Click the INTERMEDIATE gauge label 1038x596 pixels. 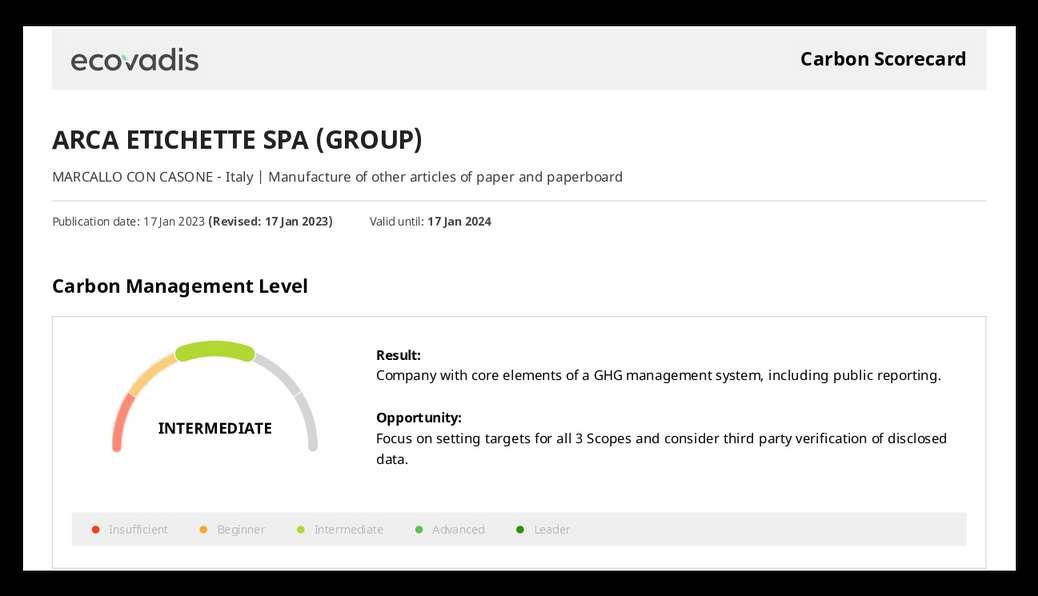click(x=214, y=428)
